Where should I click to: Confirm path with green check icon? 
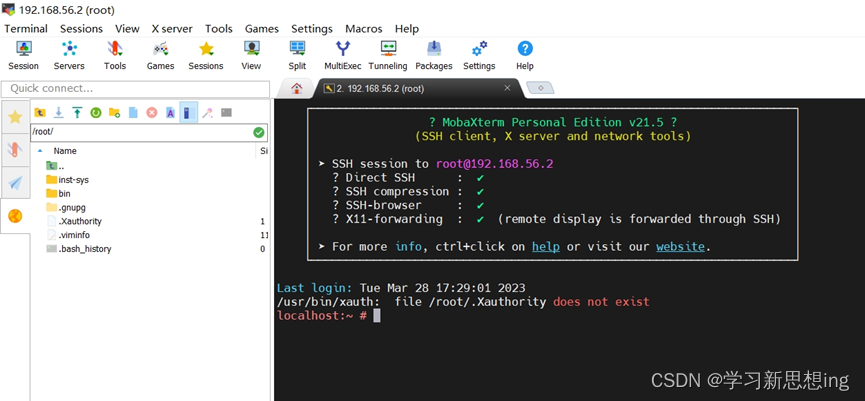click(259, 132)
